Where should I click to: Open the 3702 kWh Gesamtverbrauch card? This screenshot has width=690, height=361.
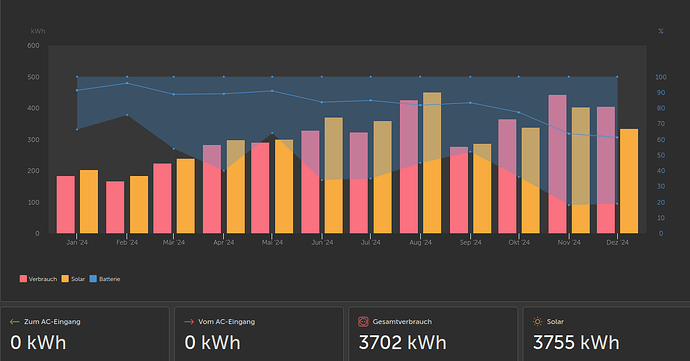[x=433, y=334]
